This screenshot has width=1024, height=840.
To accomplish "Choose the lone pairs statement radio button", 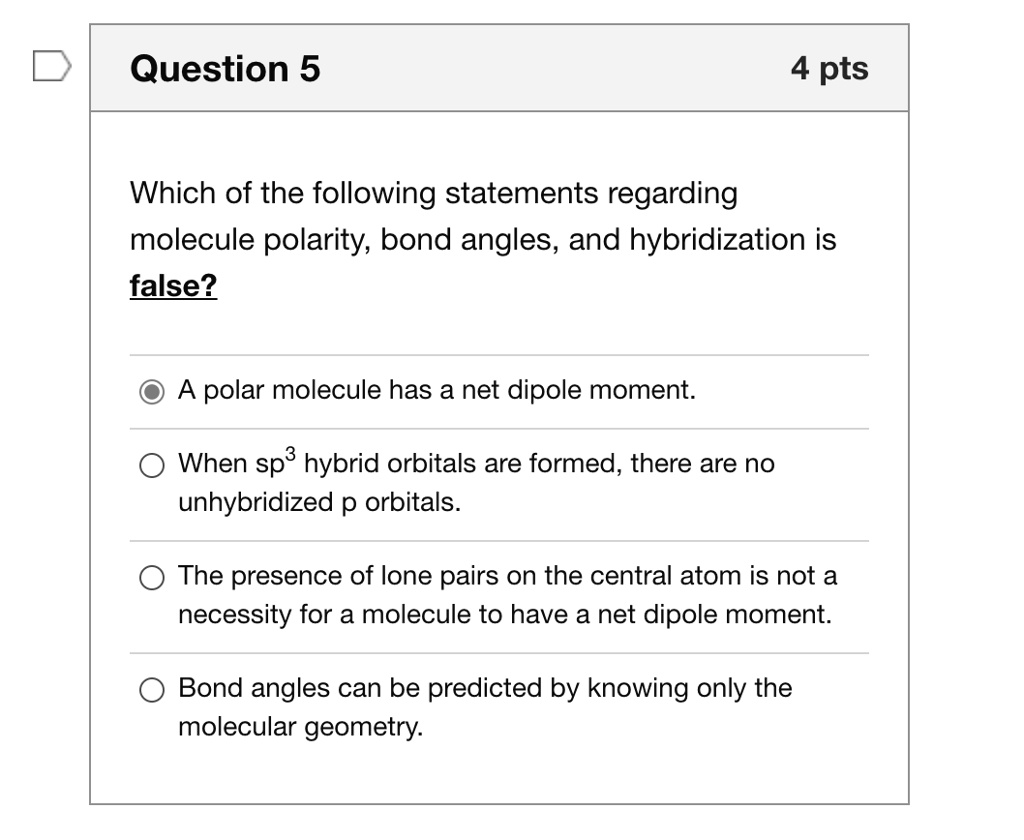I will (152, 577).
